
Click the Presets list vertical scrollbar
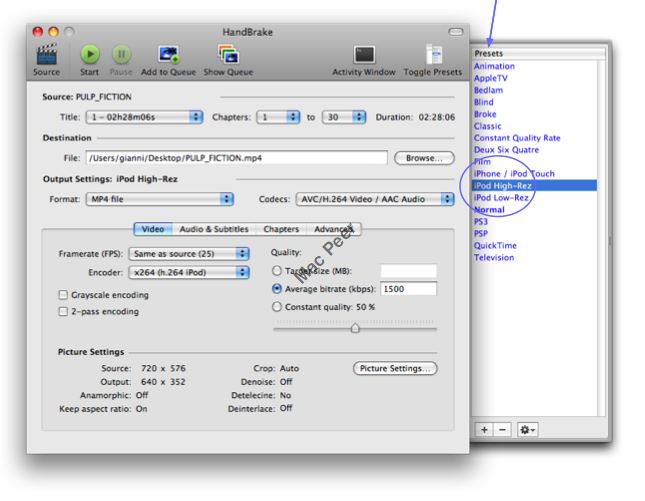(601, 238)
